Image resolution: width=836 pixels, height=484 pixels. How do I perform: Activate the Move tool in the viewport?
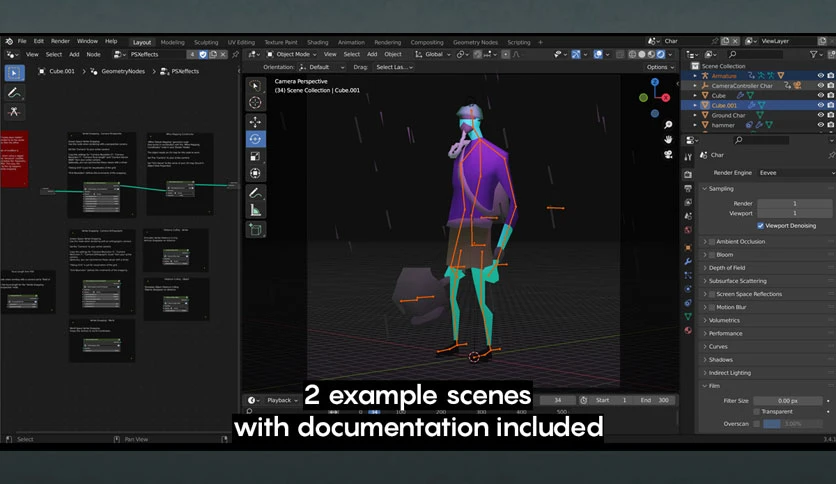tap(255, 122)
